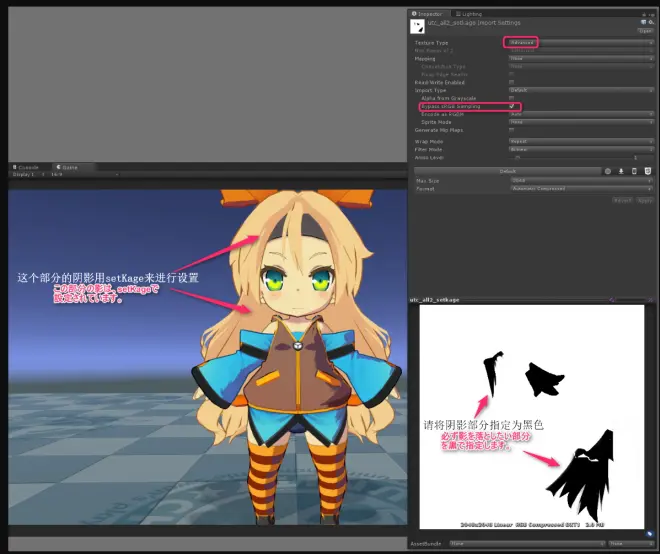This screenshot has width=660, height=554.
Task: Select the standalone download-arrow platform icon
Action: pyautogui.click(x=621, y=171)
